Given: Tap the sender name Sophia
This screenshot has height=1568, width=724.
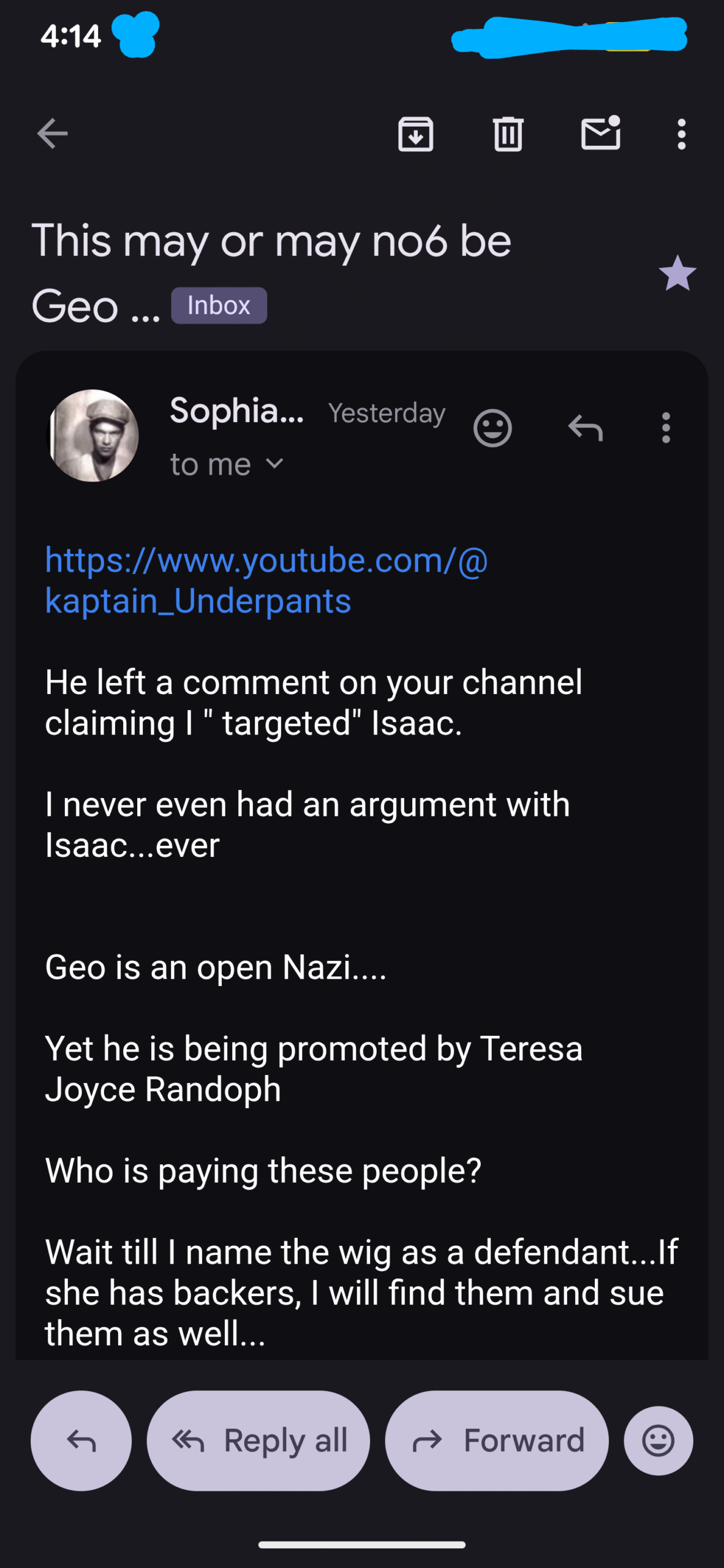Looking at the screenshot, I should (x=236, y=410).
